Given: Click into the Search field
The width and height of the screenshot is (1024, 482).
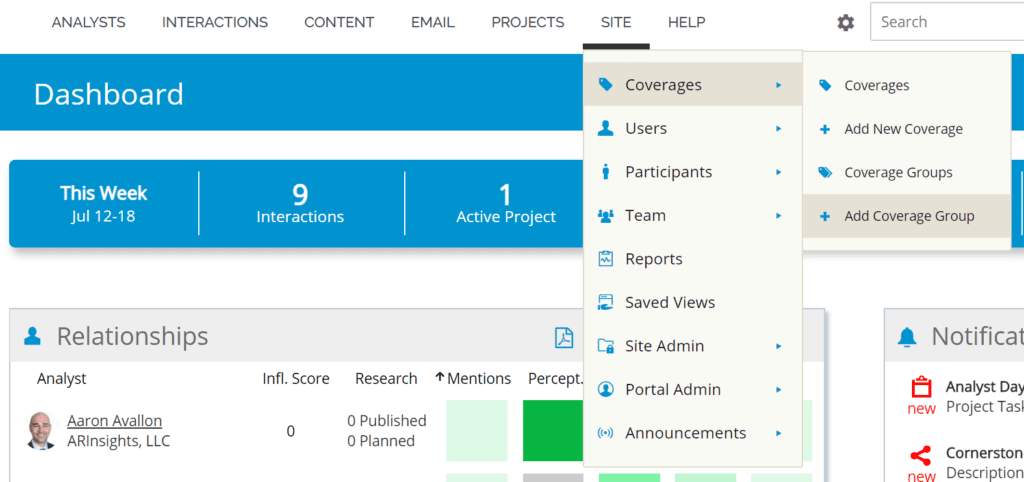Looking at the screenshot, I should click(x=947, y=22).
